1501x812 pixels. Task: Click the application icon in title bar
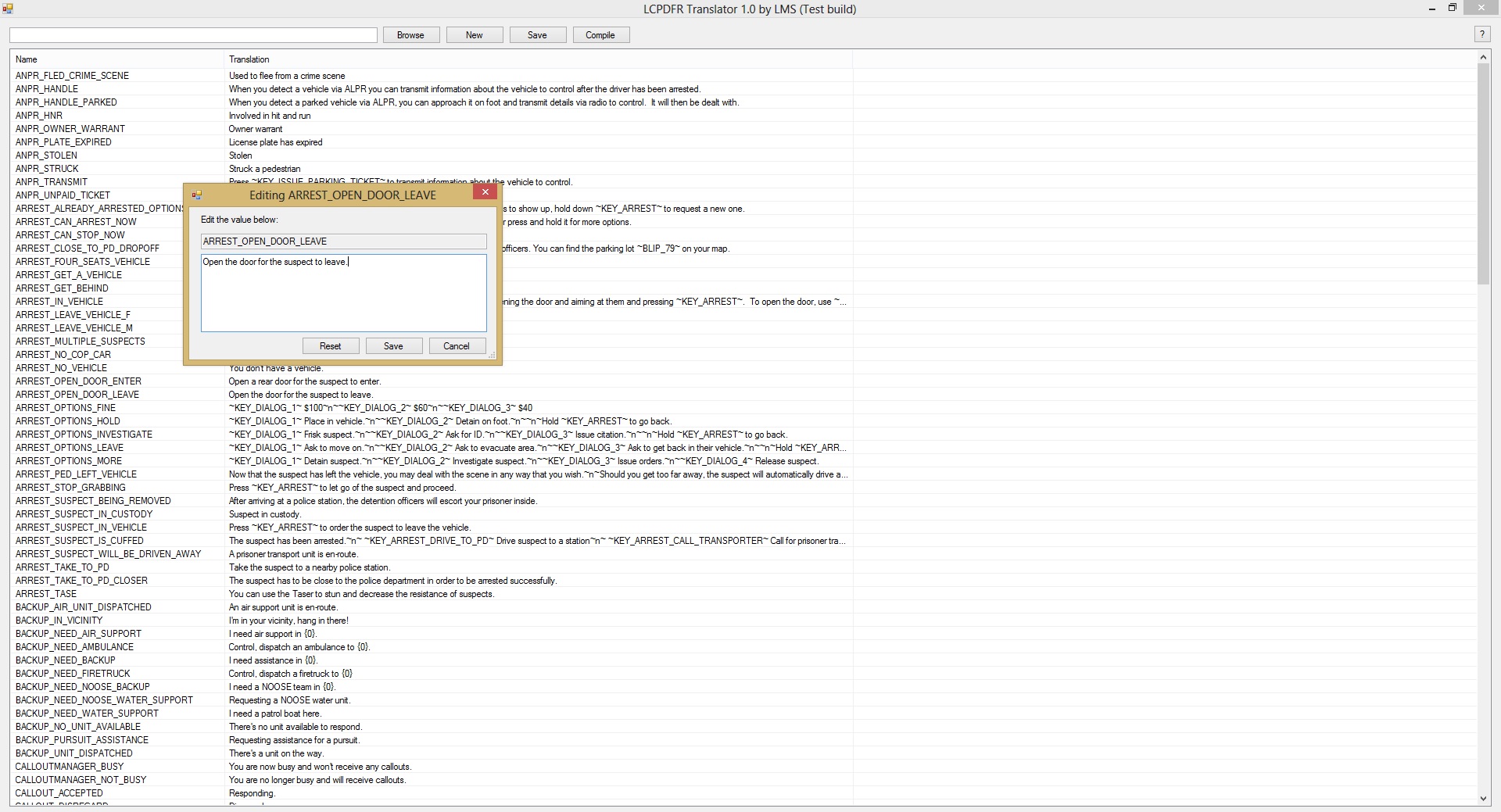click(8, 9)
